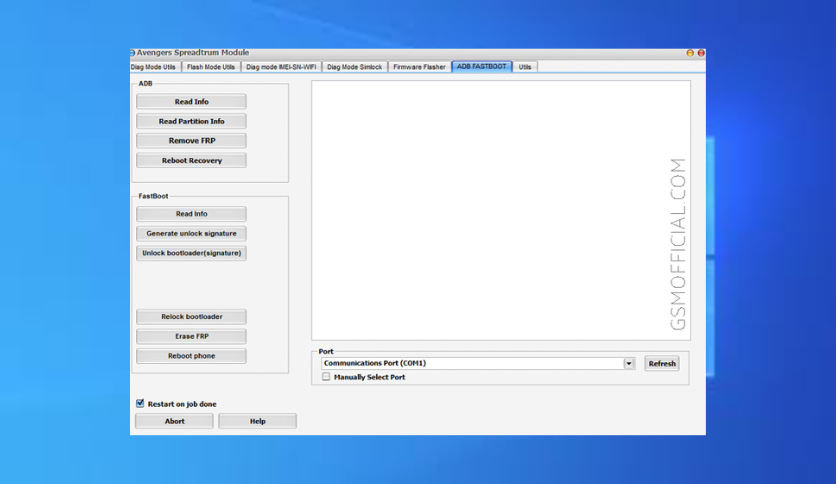Image resolution: width=836 pixels, height=484 pixels.
Task: Click the red close window icon
Action: point(701,53)
